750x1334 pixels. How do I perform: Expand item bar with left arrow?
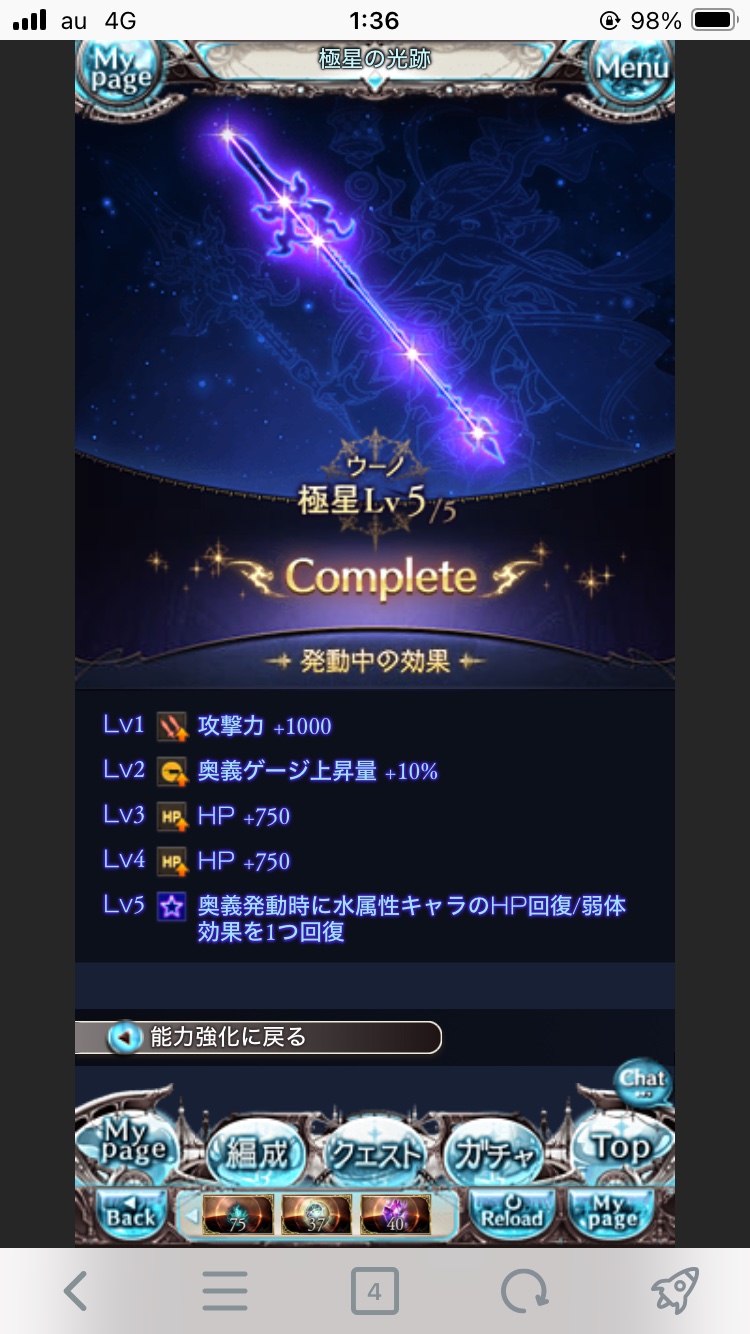188,1215
